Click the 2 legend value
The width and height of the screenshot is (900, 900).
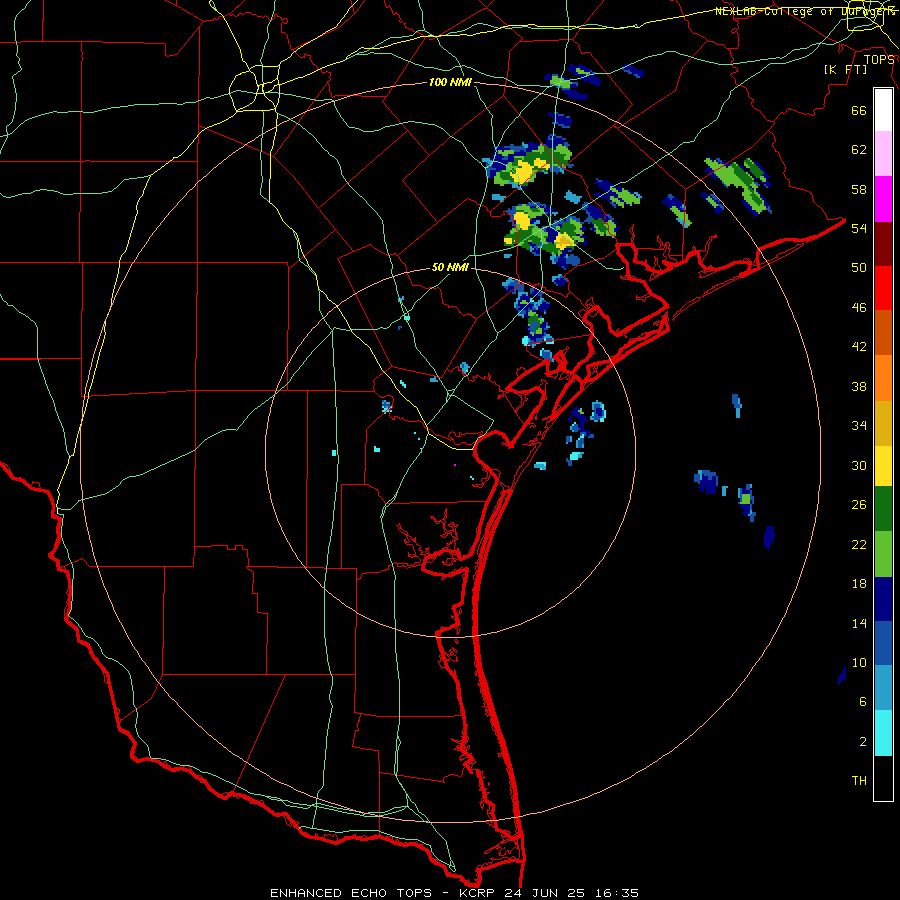tap(863, 742)
